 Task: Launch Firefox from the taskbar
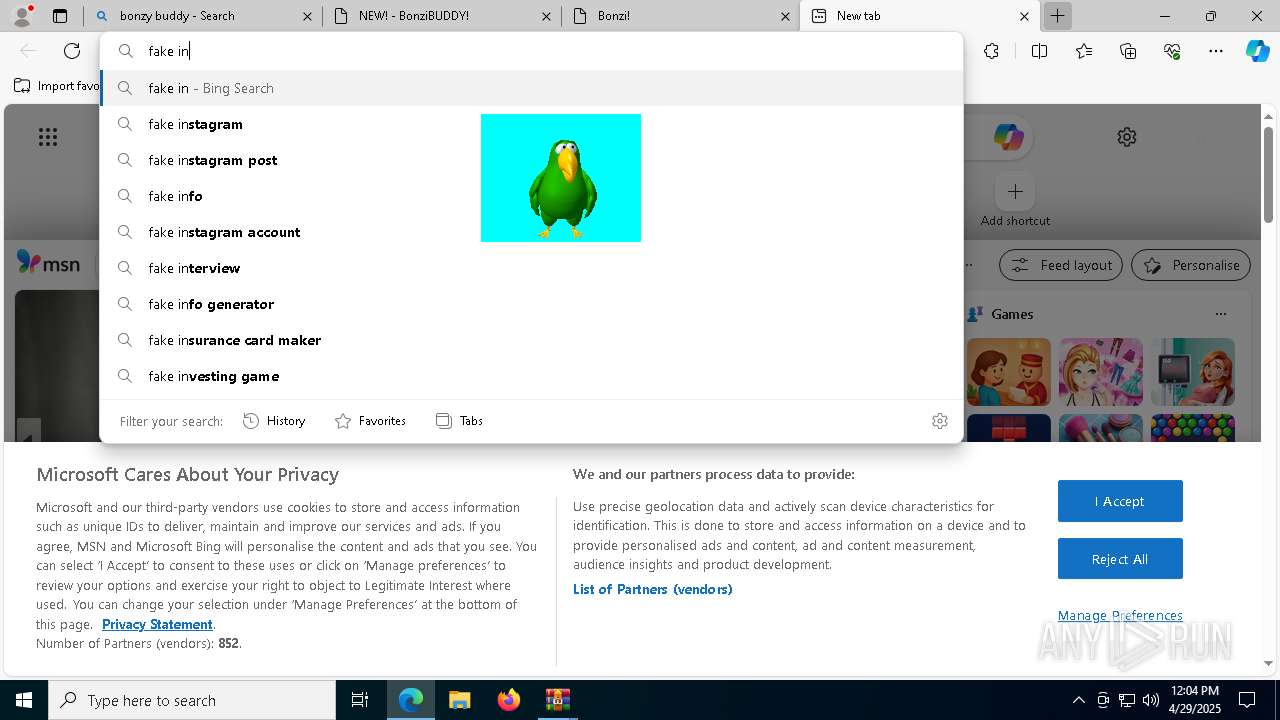coord(508,700)
